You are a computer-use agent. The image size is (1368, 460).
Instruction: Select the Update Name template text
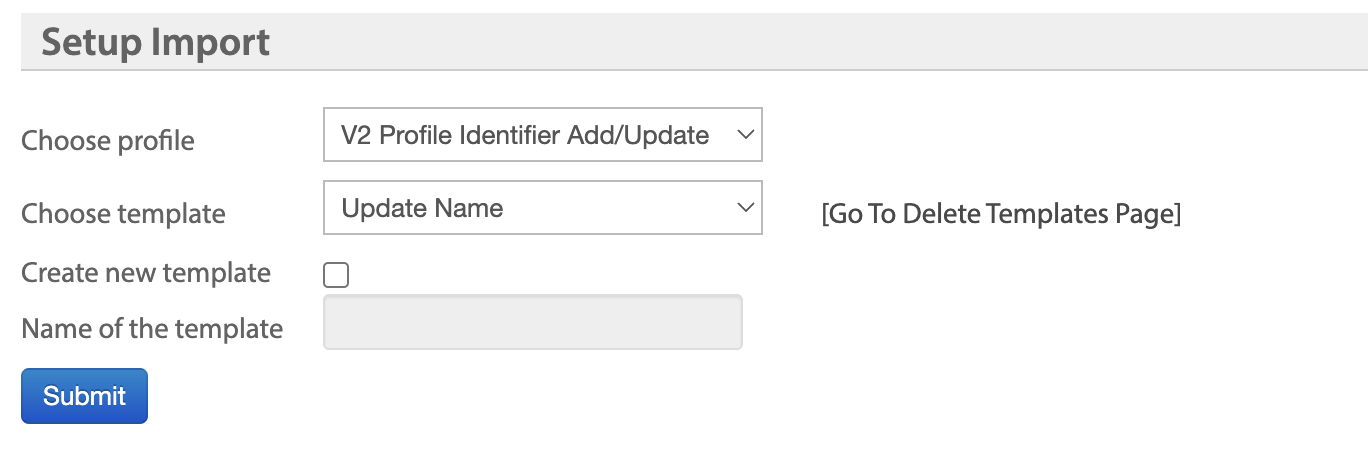pyautogui.click(x=422, y=208)
